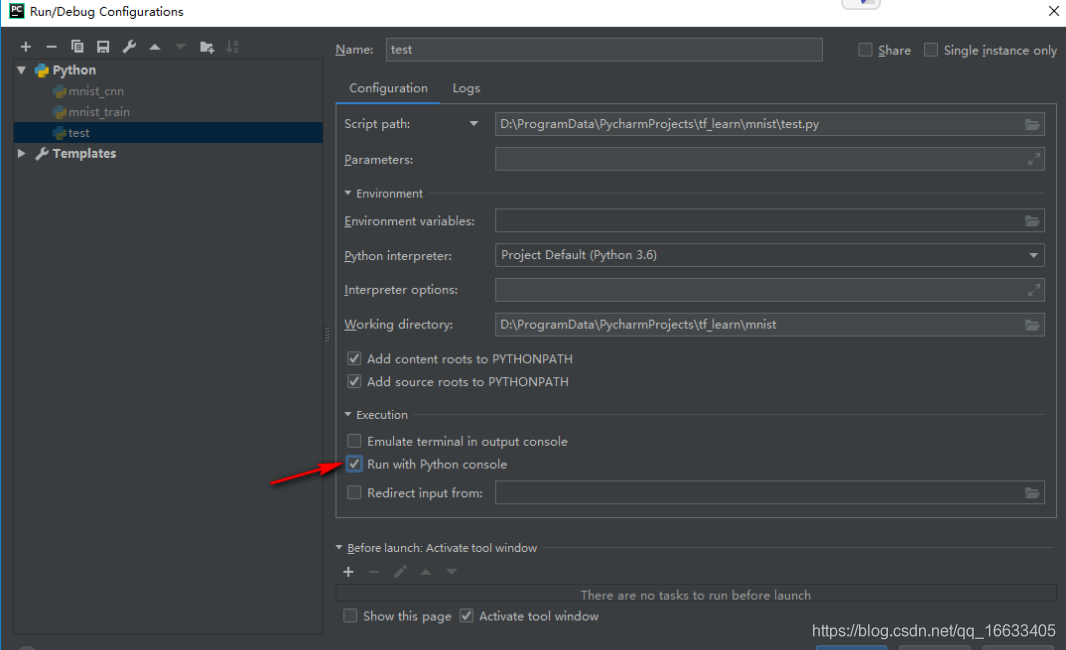Sort configurations alphabetically

coord(233,47)
